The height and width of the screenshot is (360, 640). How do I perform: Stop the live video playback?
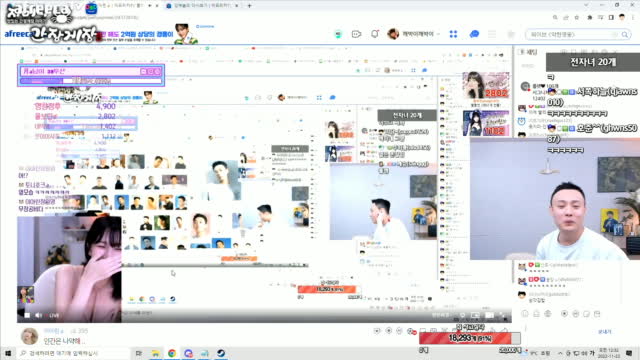click(27, 315)
